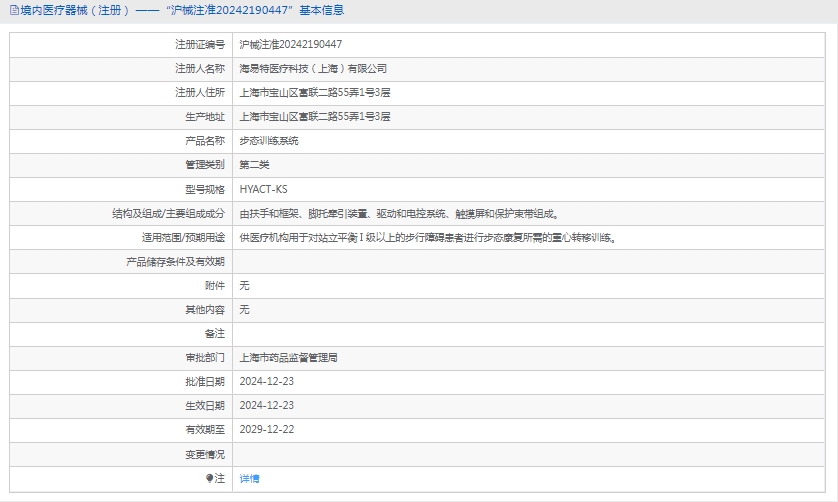Click expiry date 2029-12-22
The height and width of the screenshot is (502, 838).
[x=267, y=429]
